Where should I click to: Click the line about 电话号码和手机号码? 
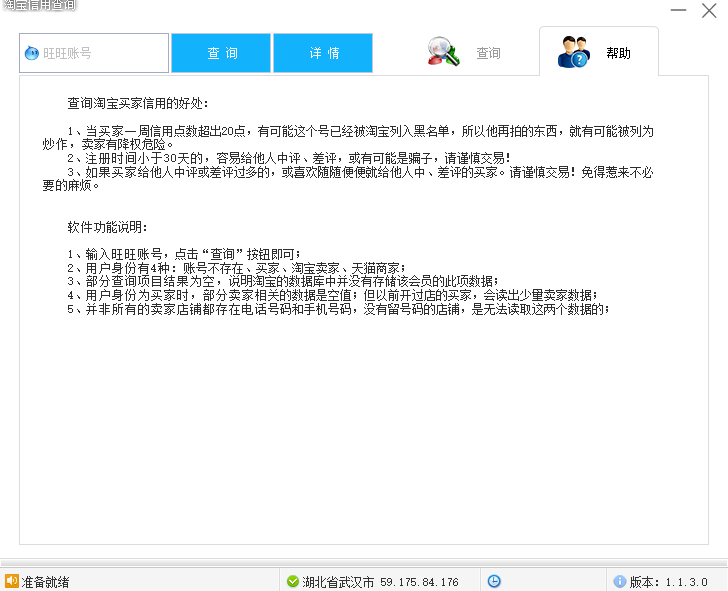pos(338,309)
